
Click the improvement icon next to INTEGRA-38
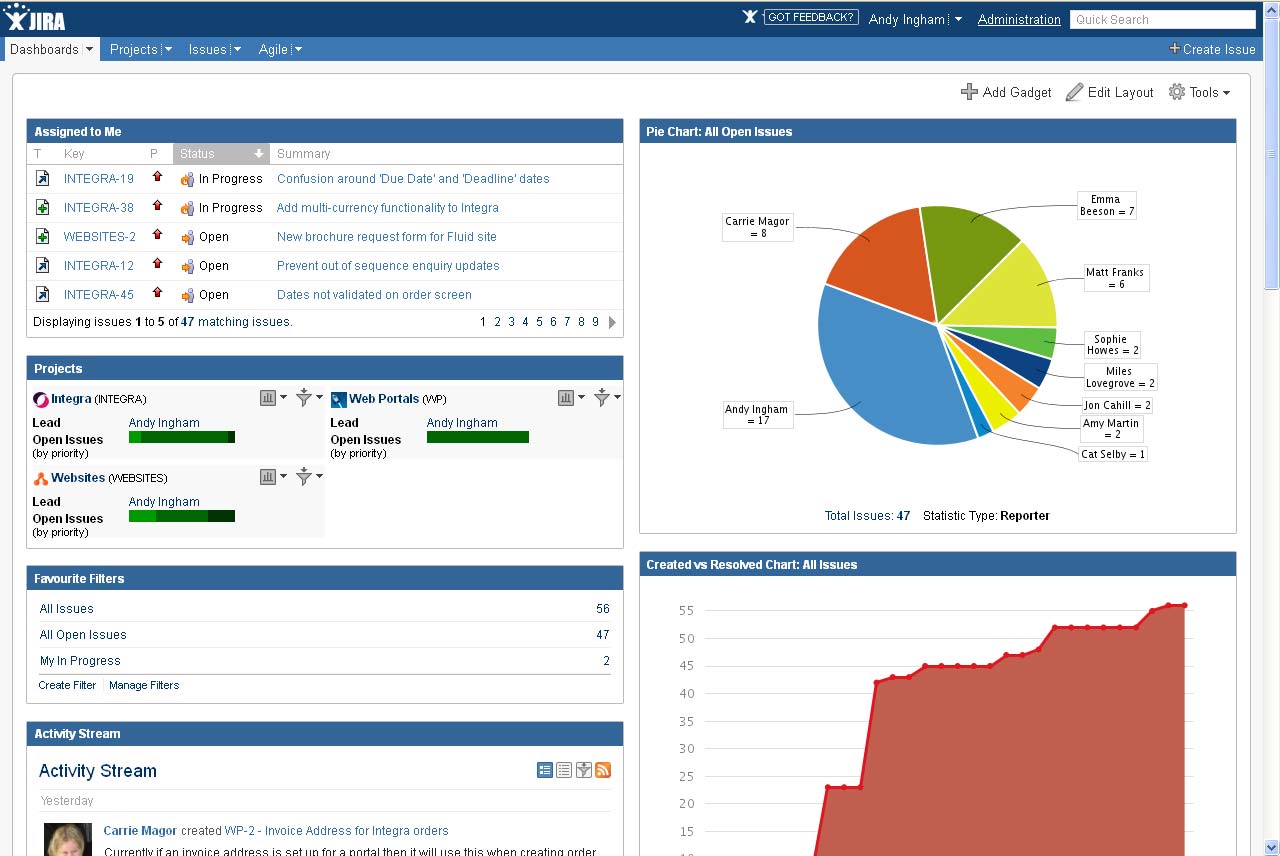click(41, 207)
